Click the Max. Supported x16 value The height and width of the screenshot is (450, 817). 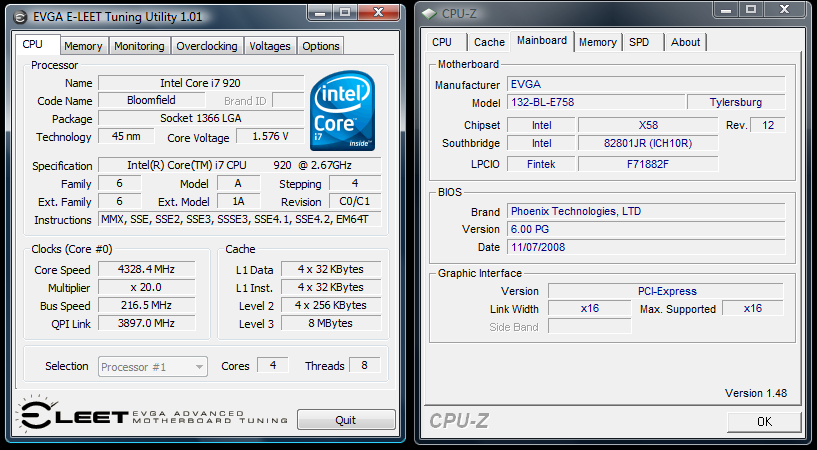click(x=753, y=308)
